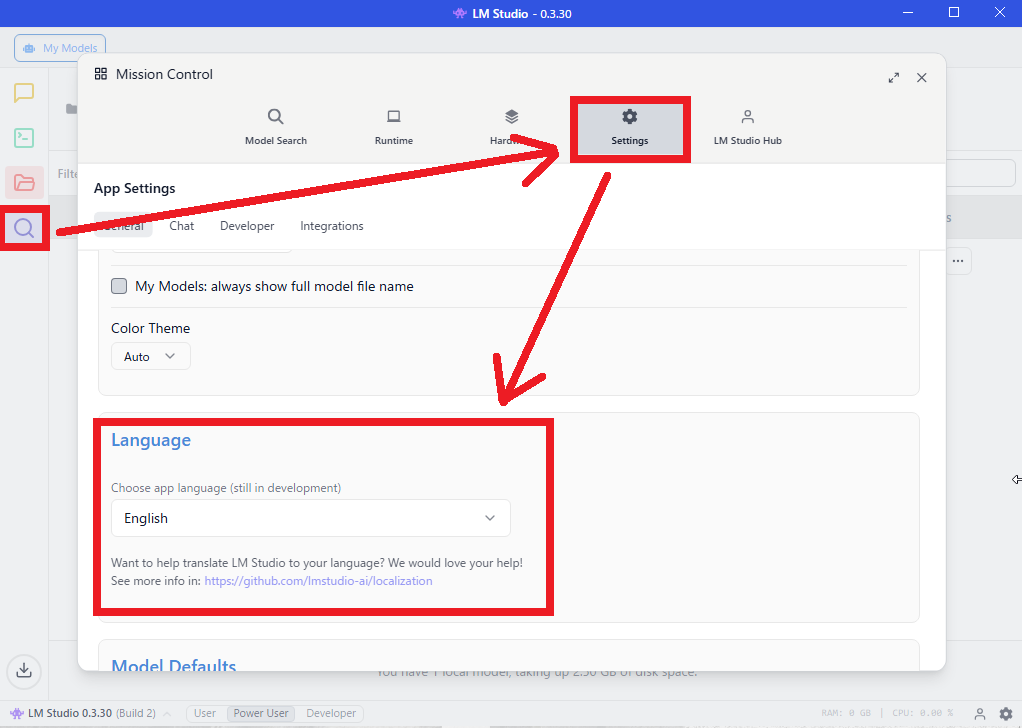Select the Settings tab in Mission Control
This screenshot has height=728, width=1022.
630,127
